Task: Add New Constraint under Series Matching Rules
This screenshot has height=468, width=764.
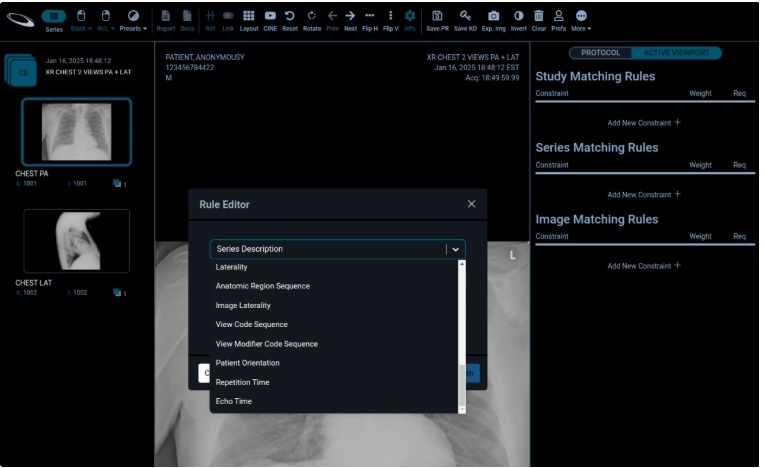Action: [x=644, y=194]
